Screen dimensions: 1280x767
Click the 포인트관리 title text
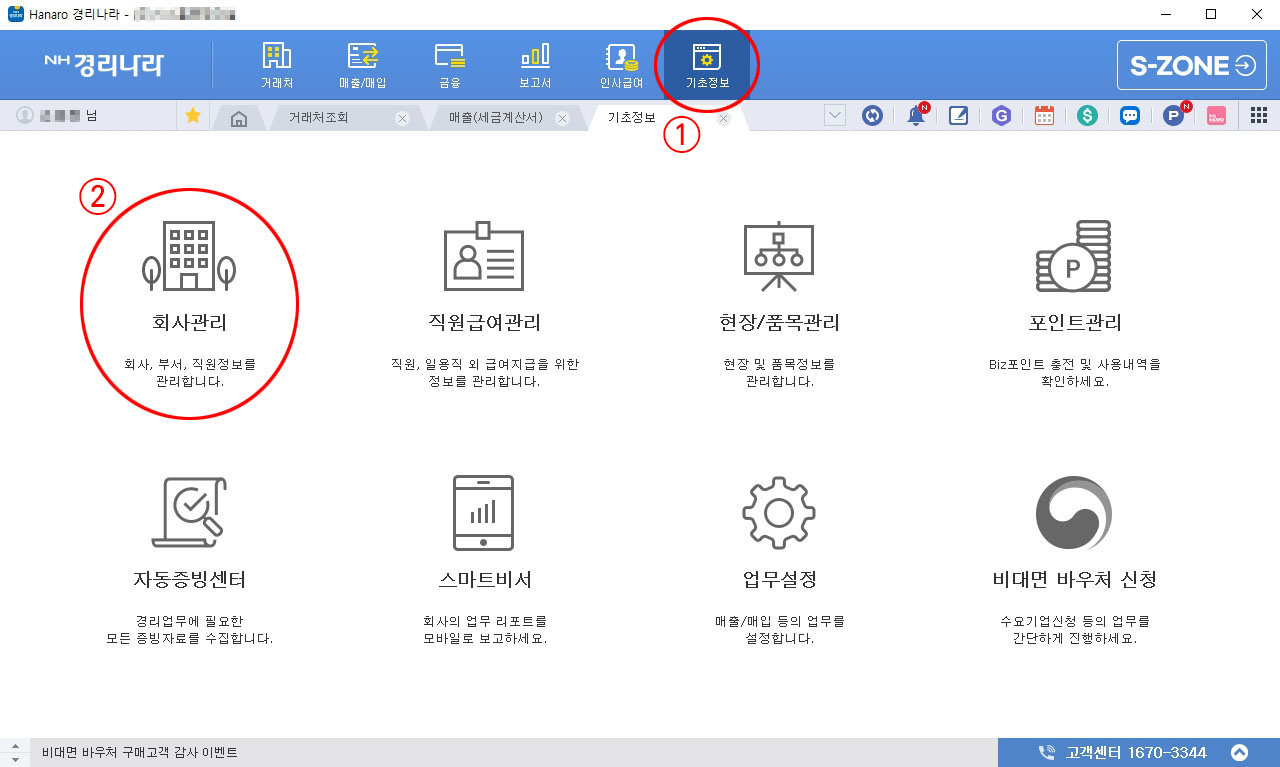click(x=1073, y=323)
